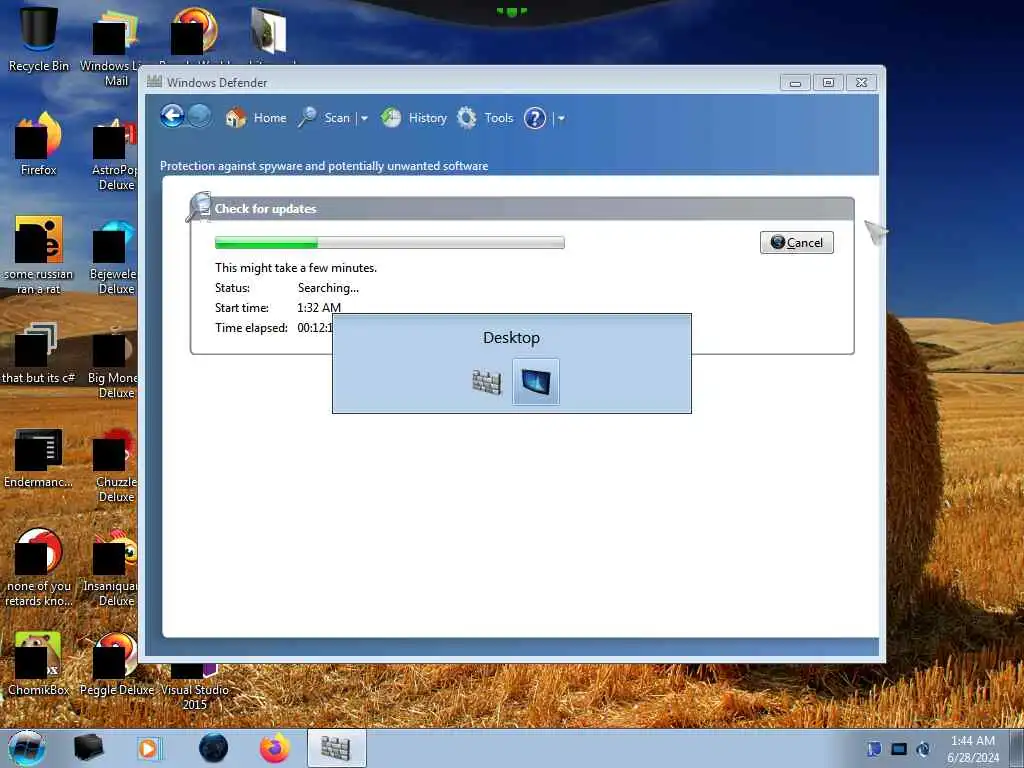Go back with the Defender back arrow
The image size is (1024, 768).
172,117
